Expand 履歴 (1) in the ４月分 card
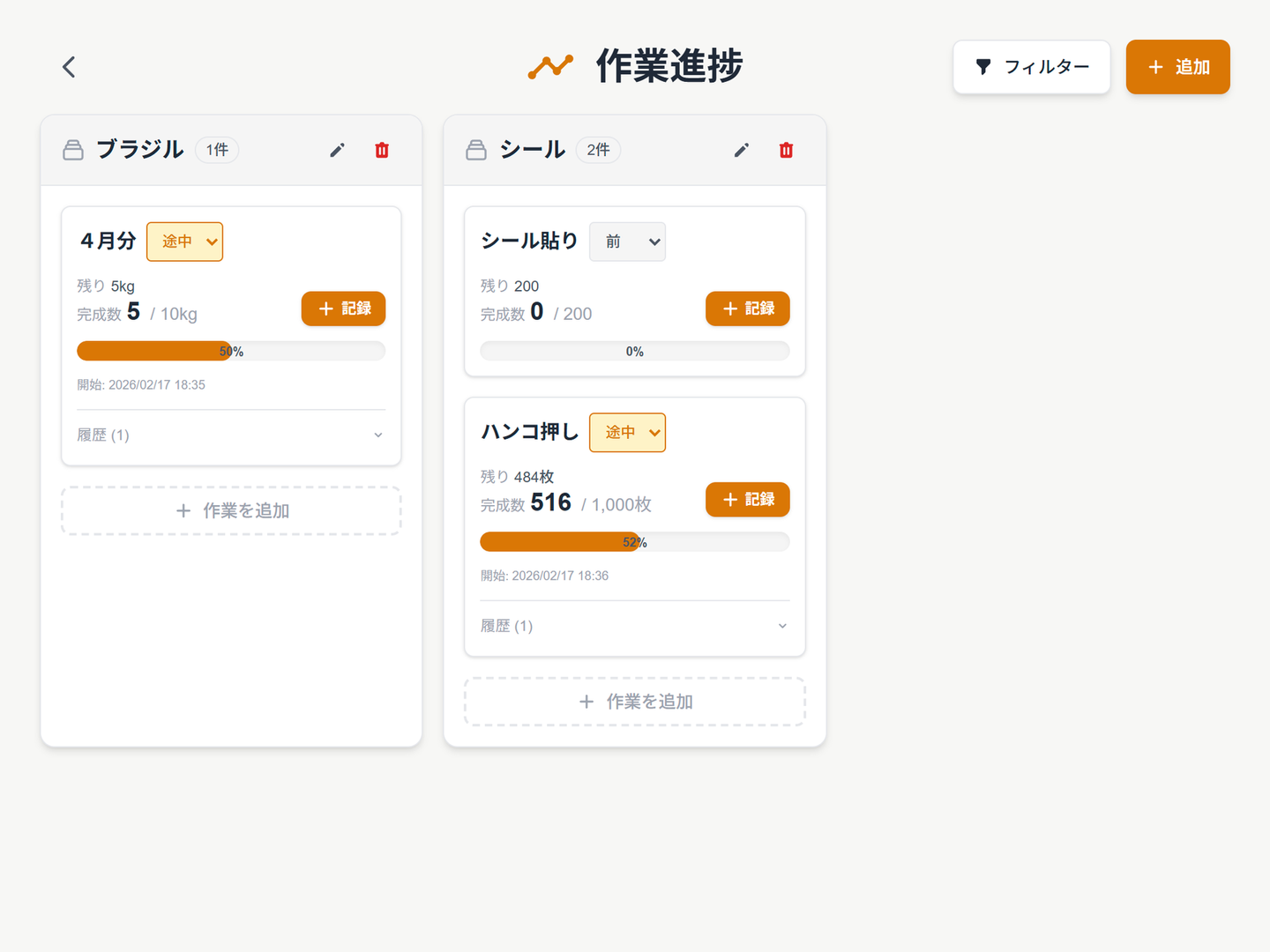Viewport: 1270px width, 952px height. pos(231,435)
